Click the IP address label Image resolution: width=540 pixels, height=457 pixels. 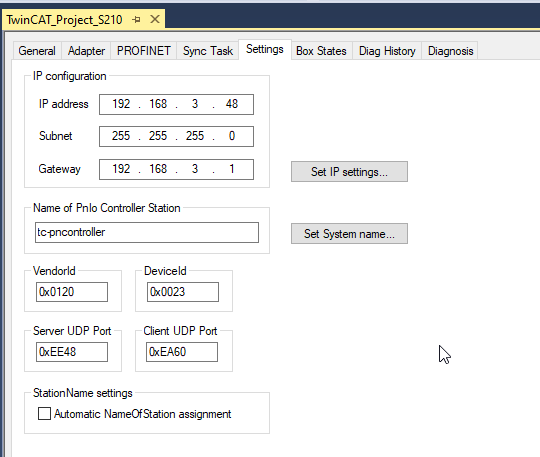click(64, 104)
